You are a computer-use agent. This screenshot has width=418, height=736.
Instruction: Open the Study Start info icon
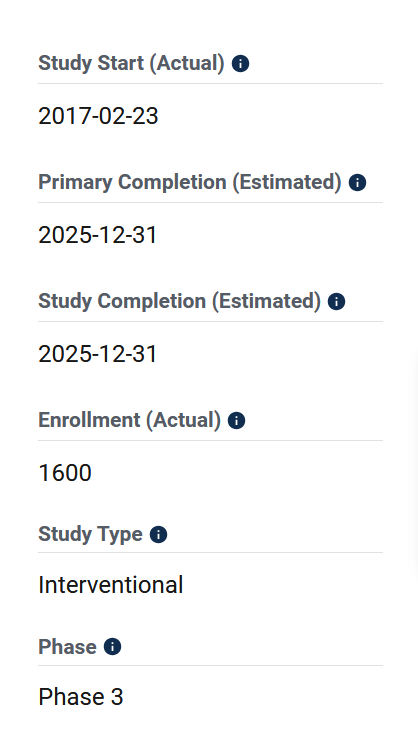(240, 63)
